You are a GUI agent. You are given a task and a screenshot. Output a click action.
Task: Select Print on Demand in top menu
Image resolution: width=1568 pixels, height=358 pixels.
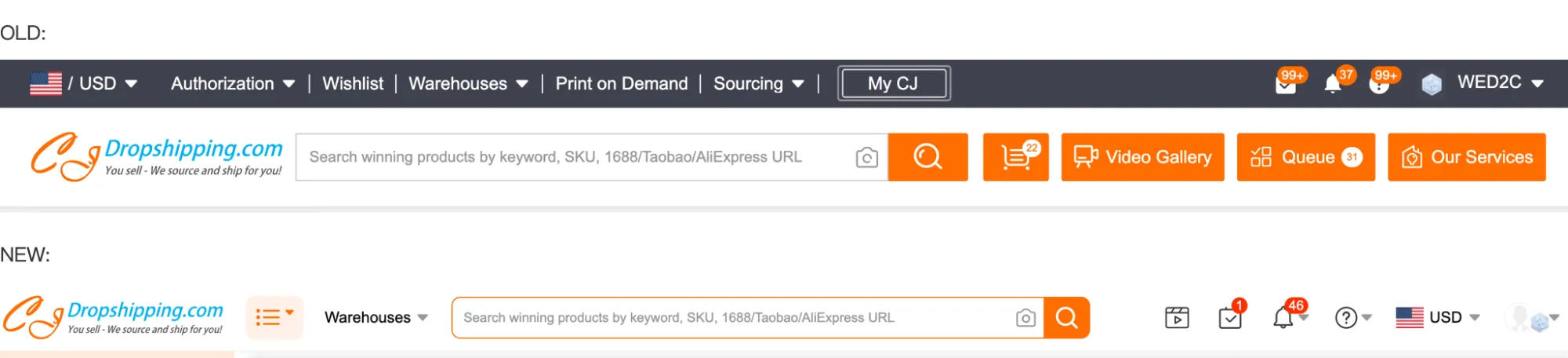621,83
